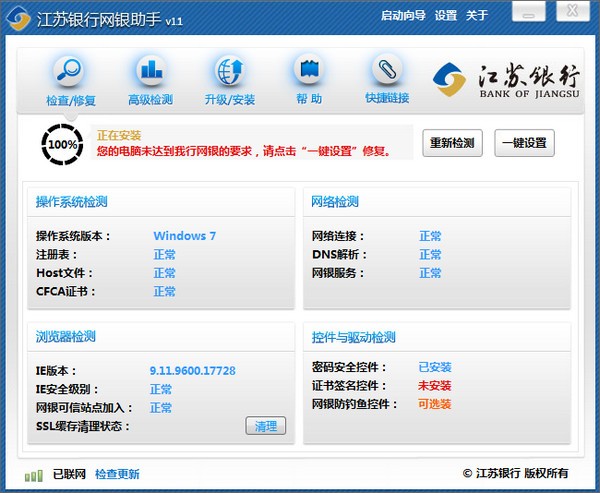Image resolution: width=600 pixels, height=493 pixels.
Task: Open the 检查/修复 magnifier icon
Action: pyautogui.click(x=69, y=71)
